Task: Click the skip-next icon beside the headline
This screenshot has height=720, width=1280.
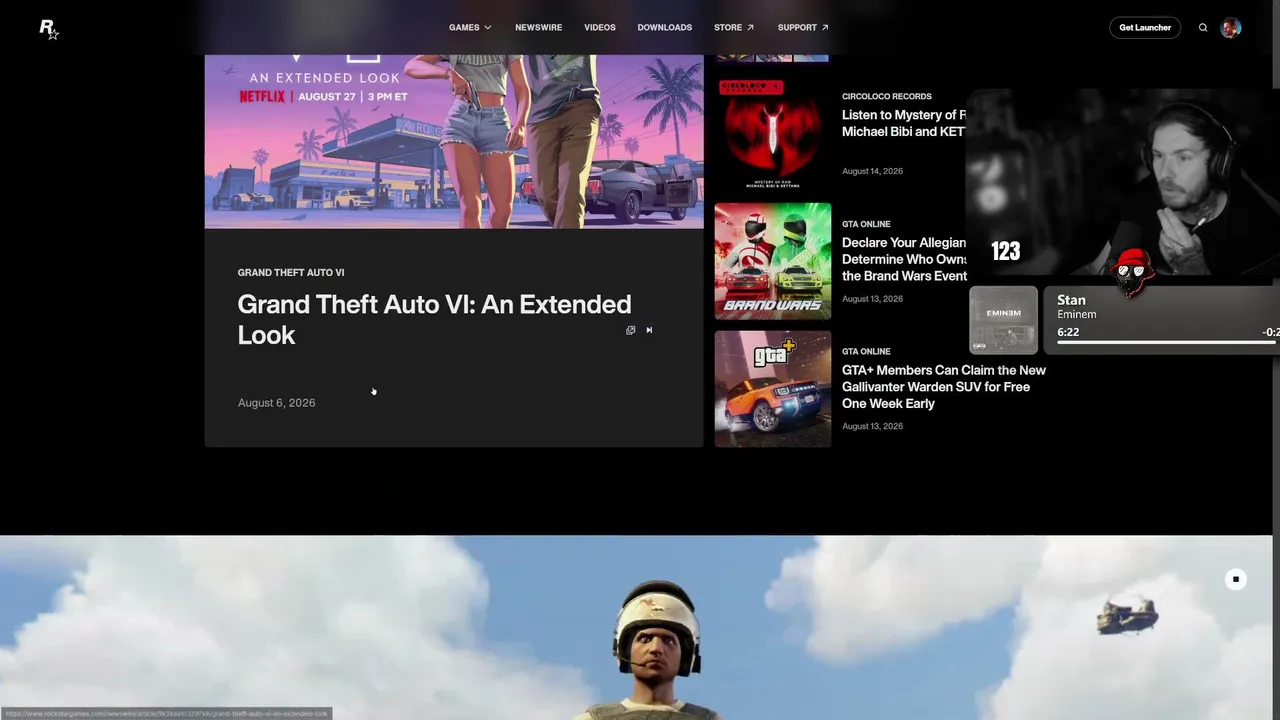Action: tap(649, 330)
